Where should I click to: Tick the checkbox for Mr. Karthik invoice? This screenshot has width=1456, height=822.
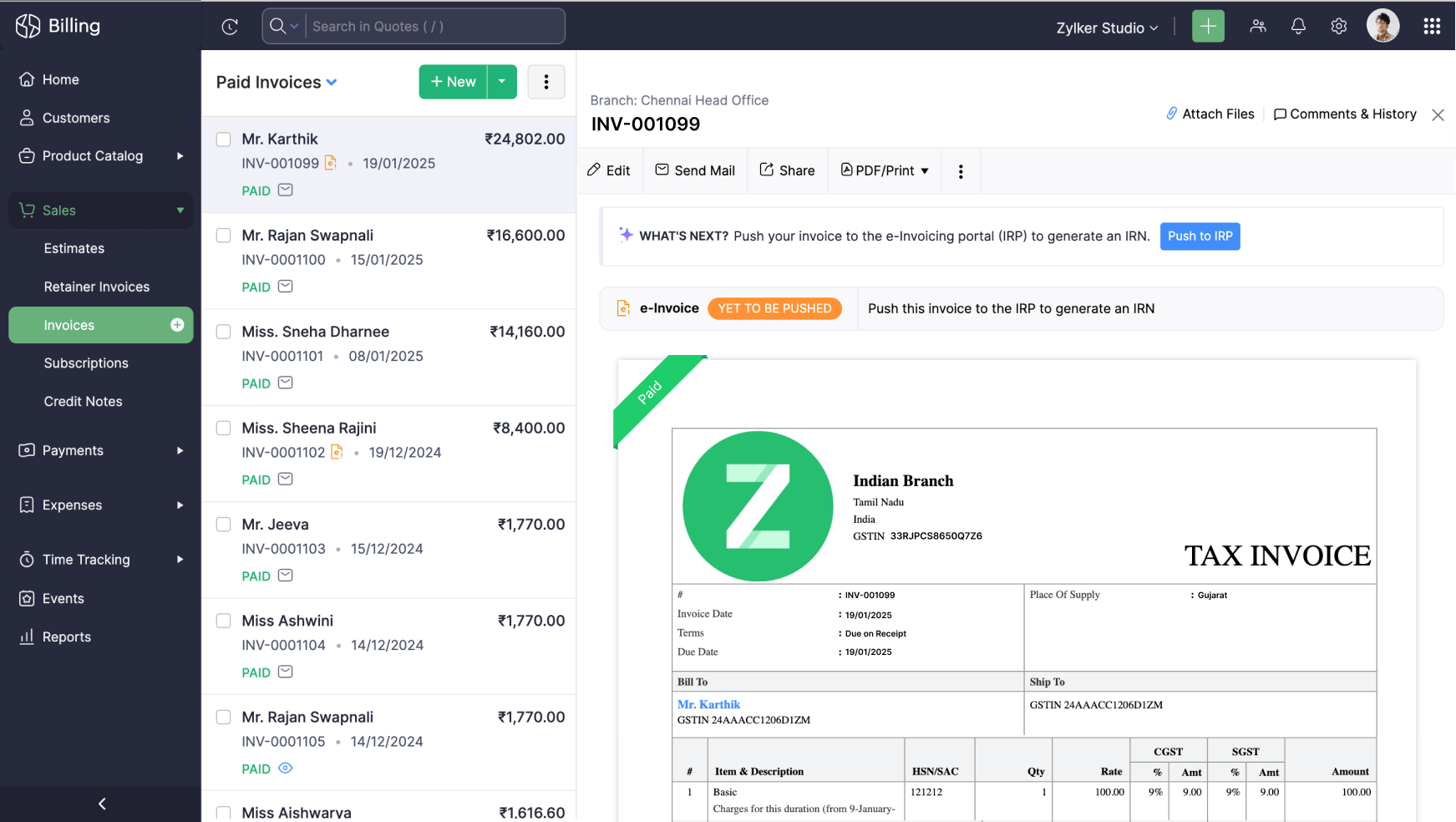(224, 140)
